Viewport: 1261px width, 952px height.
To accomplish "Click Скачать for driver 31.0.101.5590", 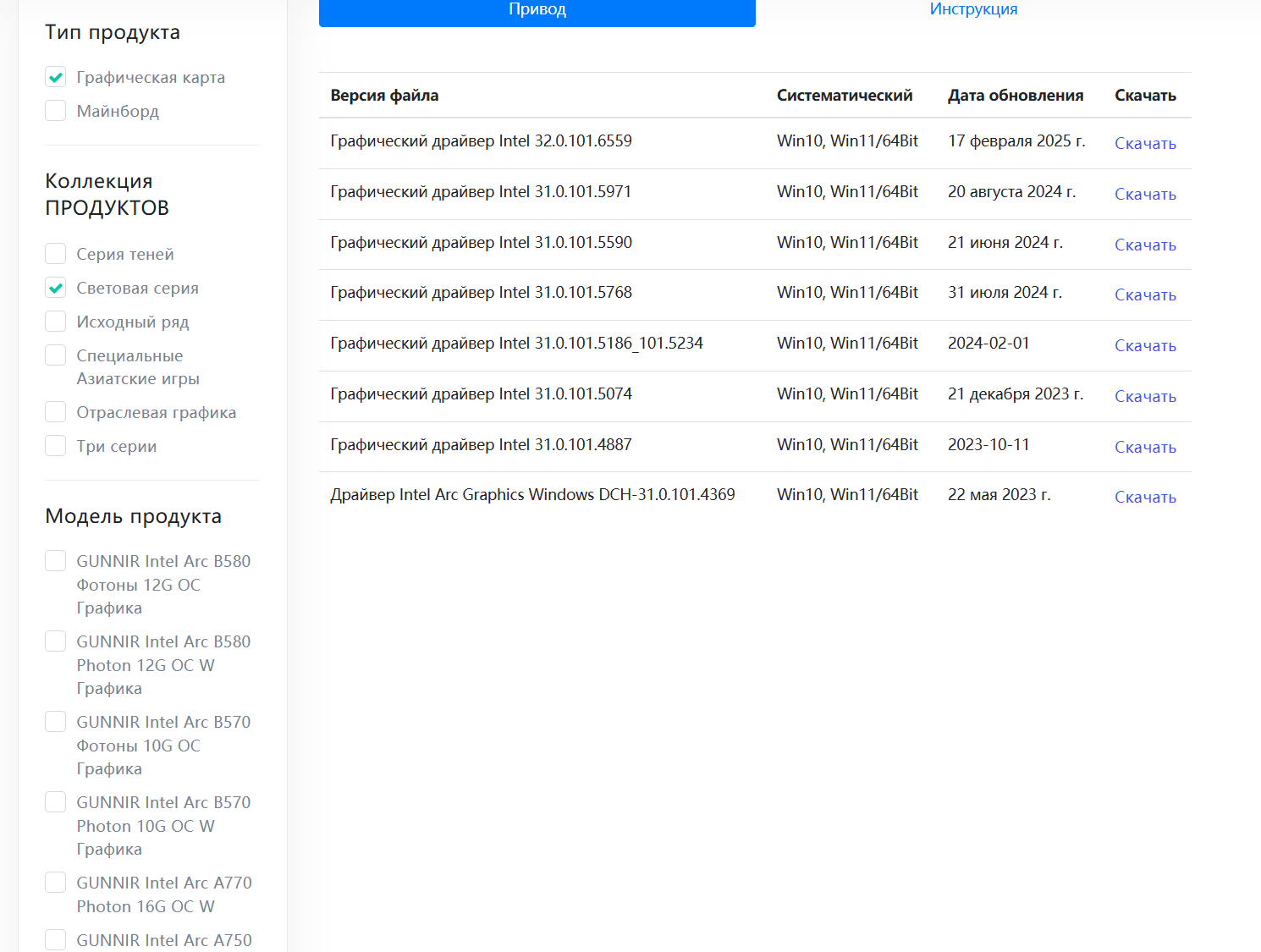I will pos(1145,245).
